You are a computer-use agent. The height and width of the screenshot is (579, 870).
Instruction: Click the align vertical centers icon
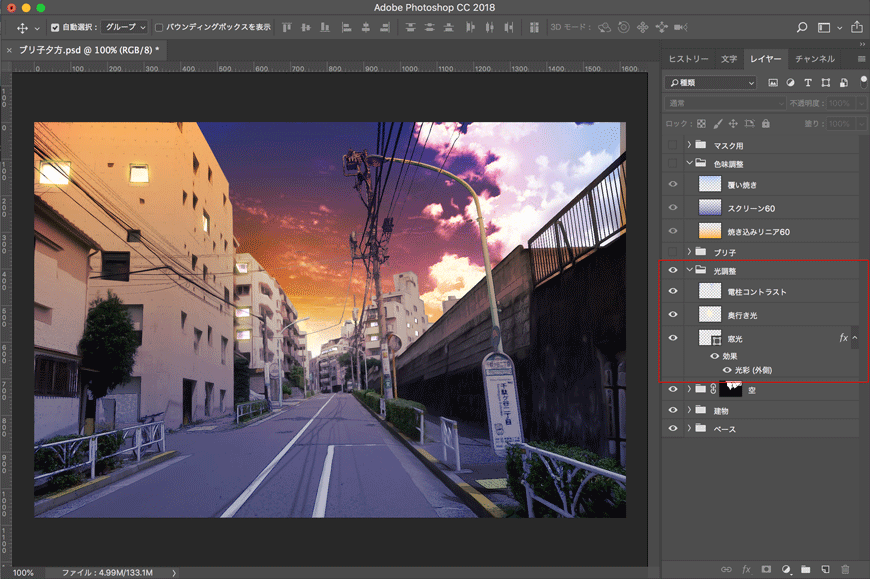coord(306,27)
